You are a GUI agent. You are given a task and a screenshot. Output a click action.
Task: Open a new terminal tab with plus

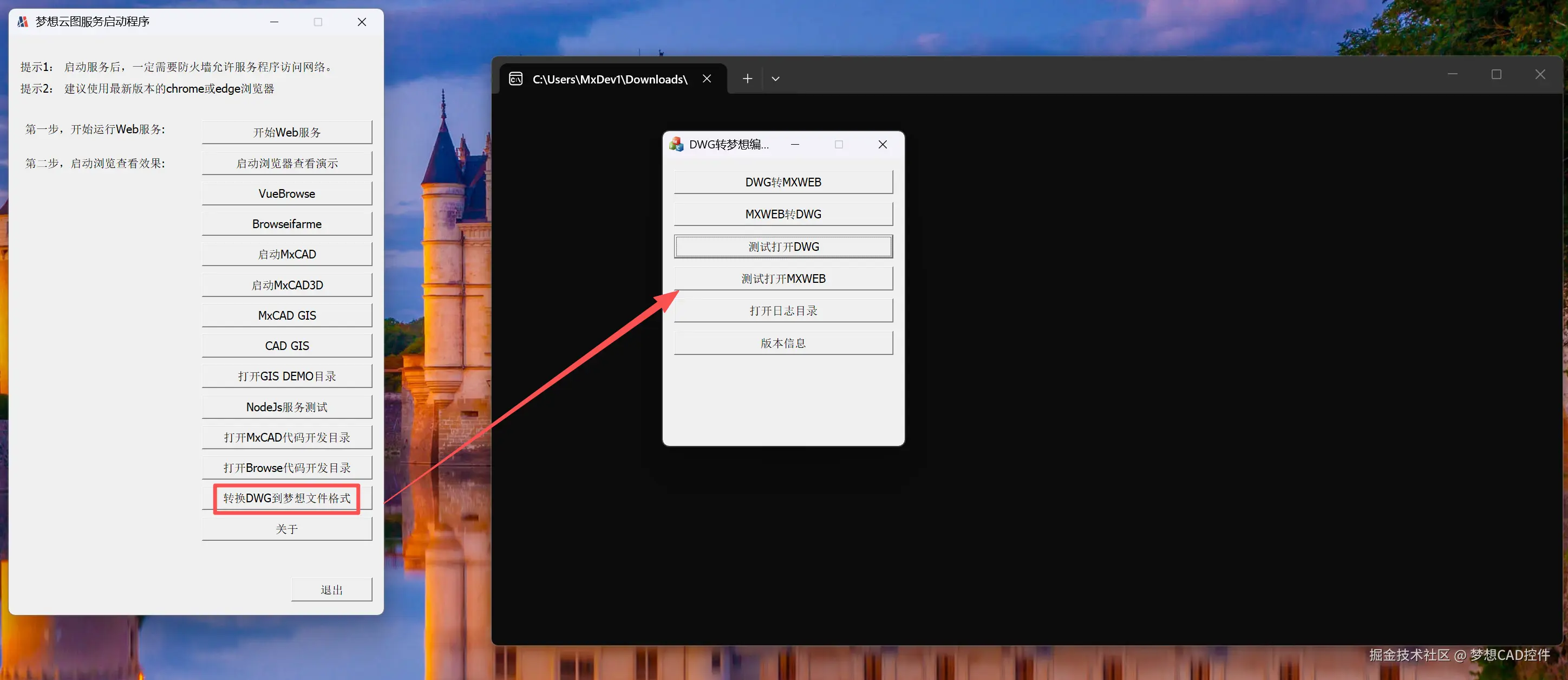click(748, 79)
